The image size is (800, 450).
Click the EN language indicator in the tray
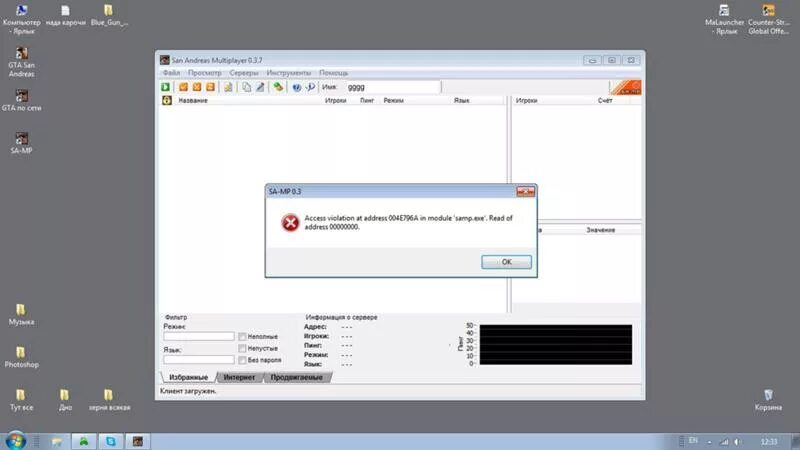(693, 441)
